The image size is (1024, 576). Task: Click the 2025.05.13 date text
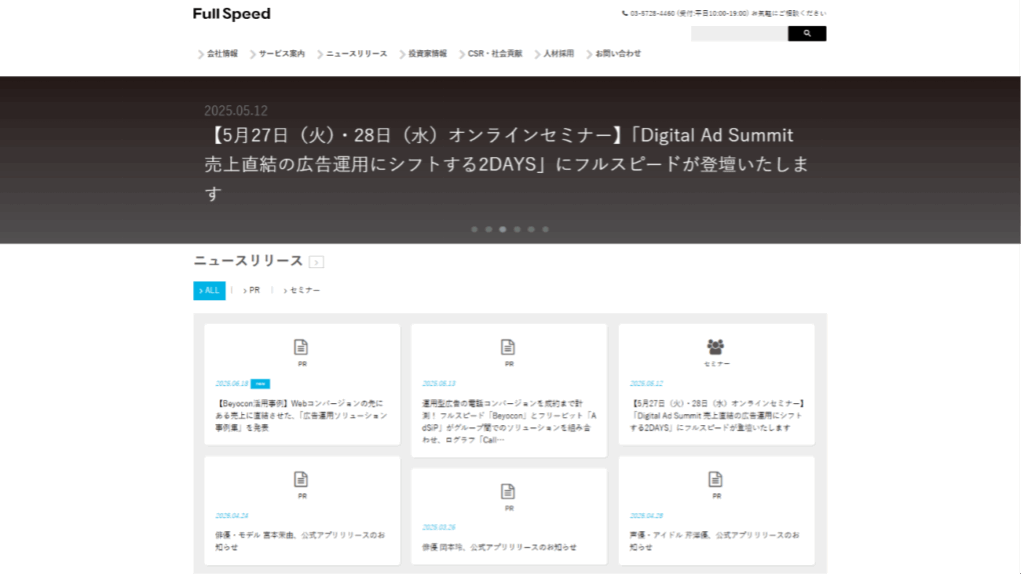pyautogui.click(x=439, y=384)
